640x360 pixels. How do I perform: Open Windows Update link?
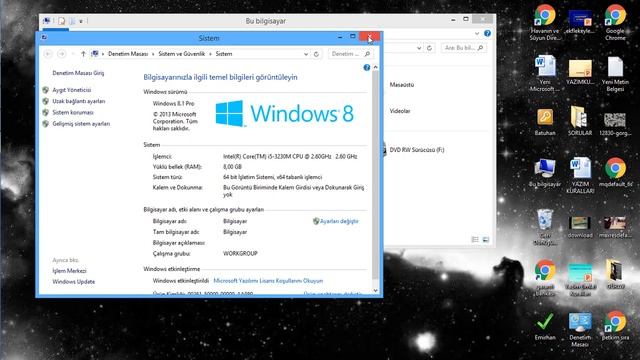(73, 282)
